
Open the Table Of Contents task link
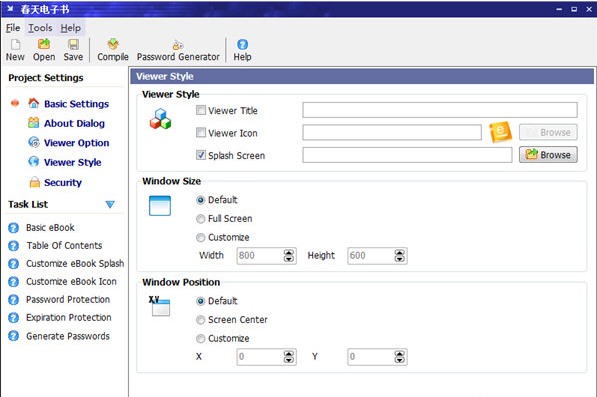click(x=64, y=246)
